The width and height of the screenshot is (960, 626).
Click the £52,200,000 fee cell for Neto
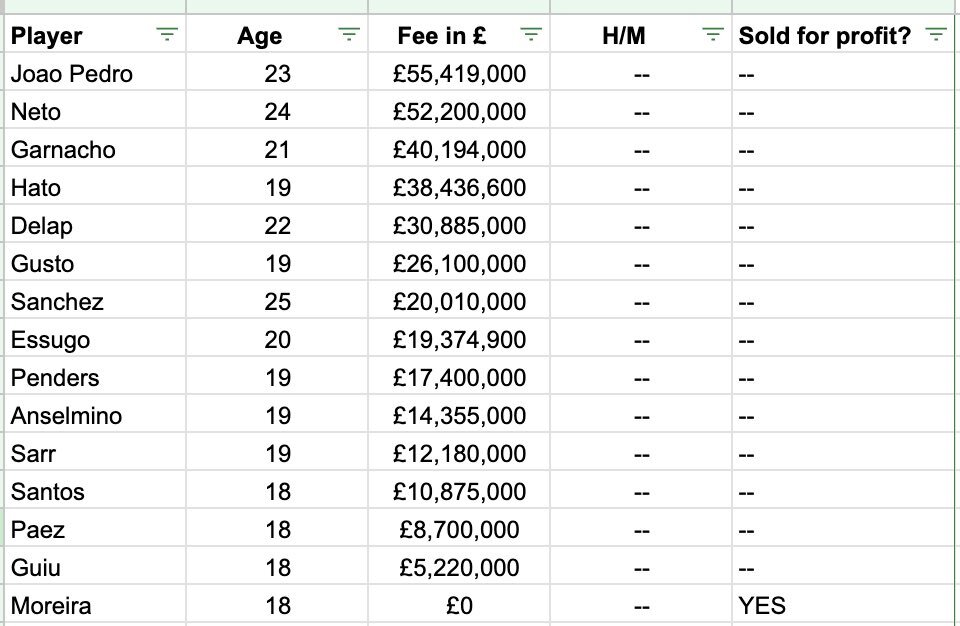459,111
